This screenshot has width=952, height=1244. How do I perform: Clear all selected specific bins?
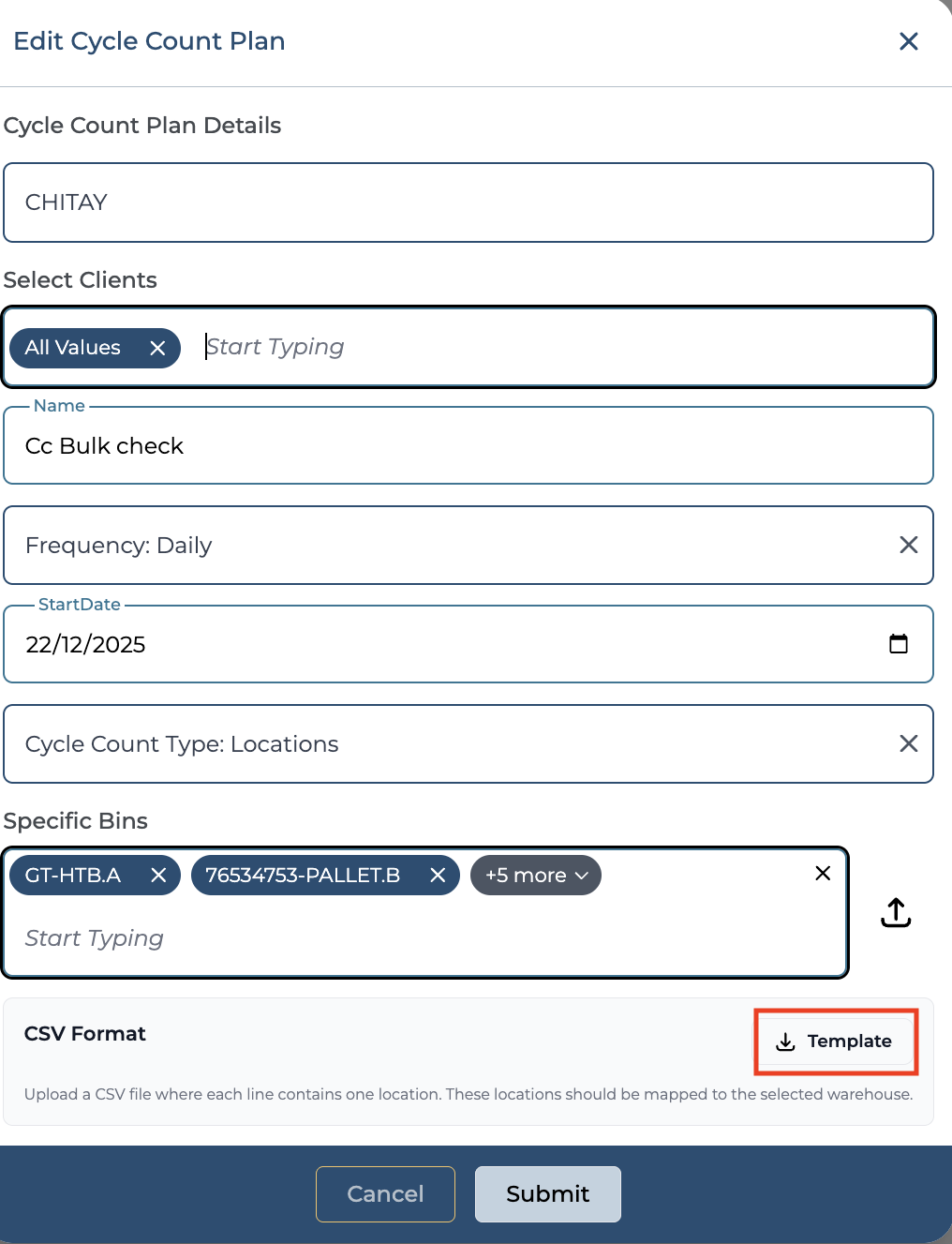823,873
